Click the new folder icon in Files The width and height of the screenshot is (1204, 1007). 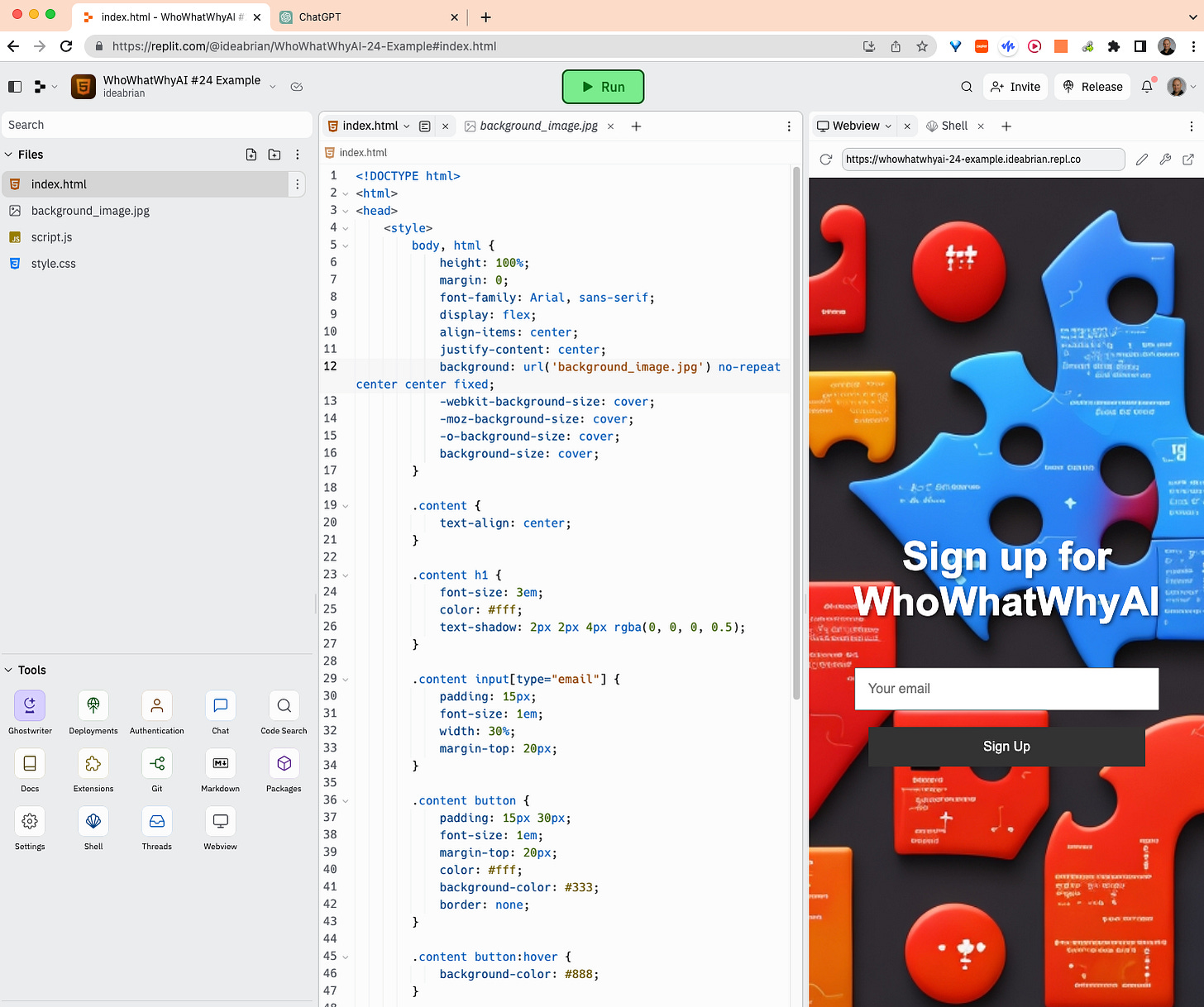coord(275,155)
